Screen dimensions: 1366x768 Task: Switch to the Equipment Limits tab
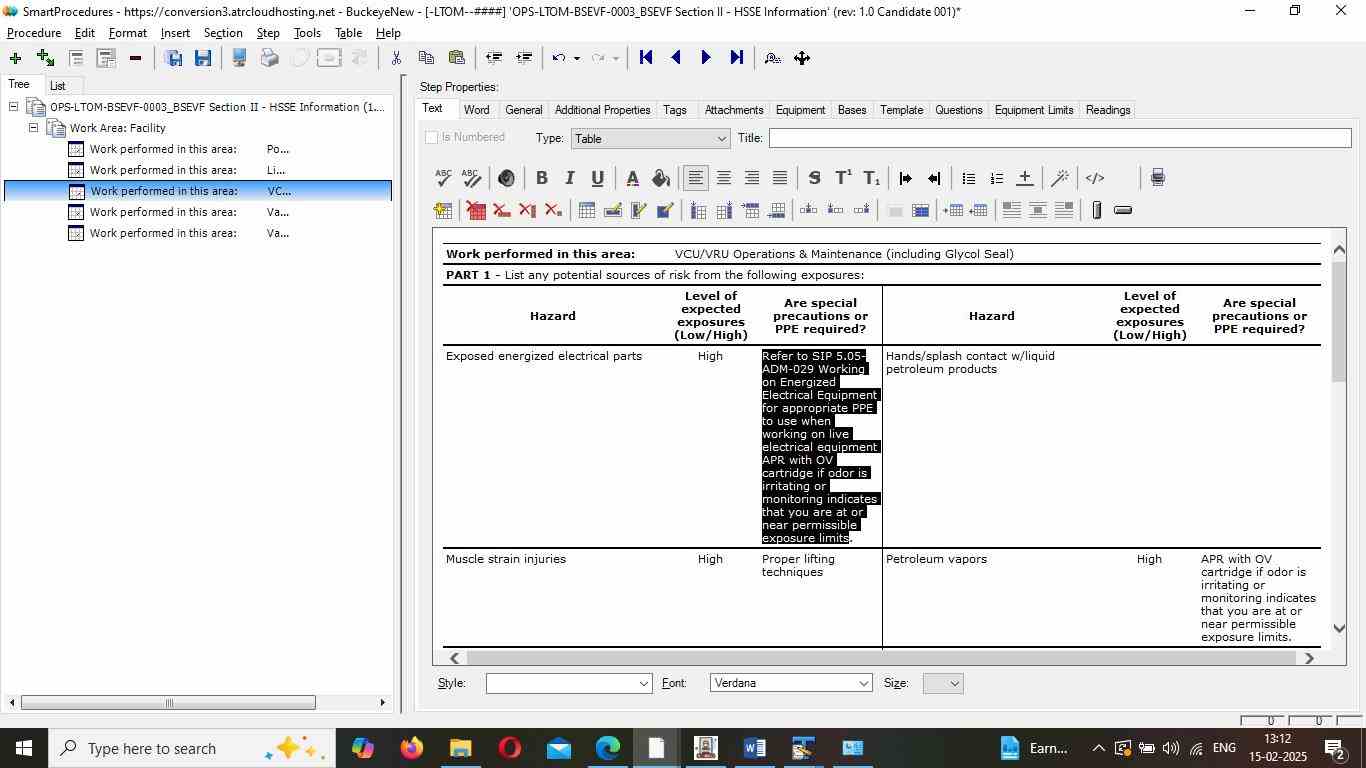point(1034,110)
